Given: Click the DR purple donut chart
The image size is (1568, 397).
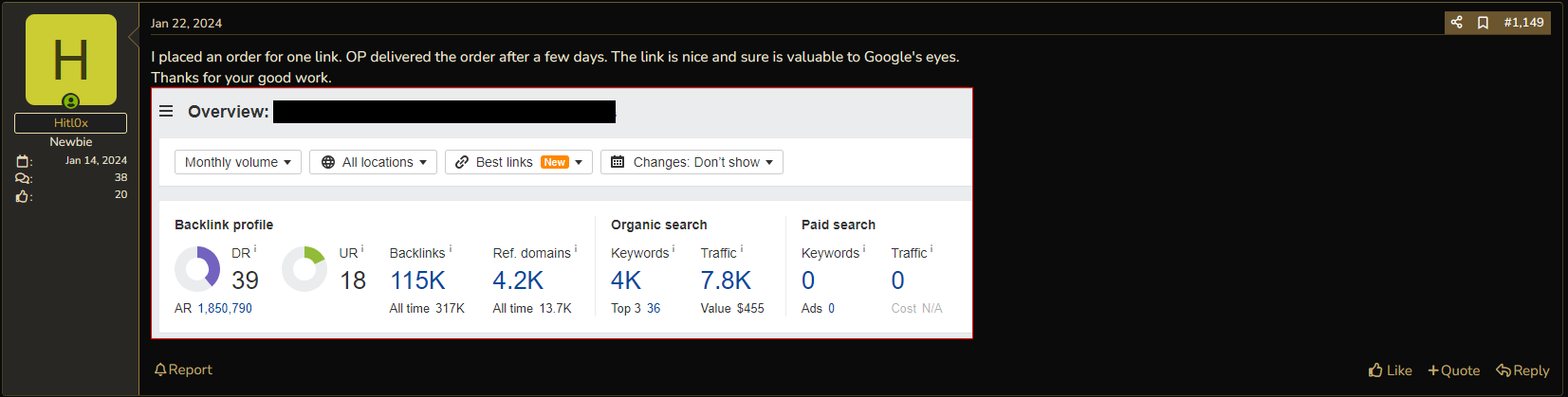Looking at the screenshot, I should pyautogui.click(x=197, y=269).
